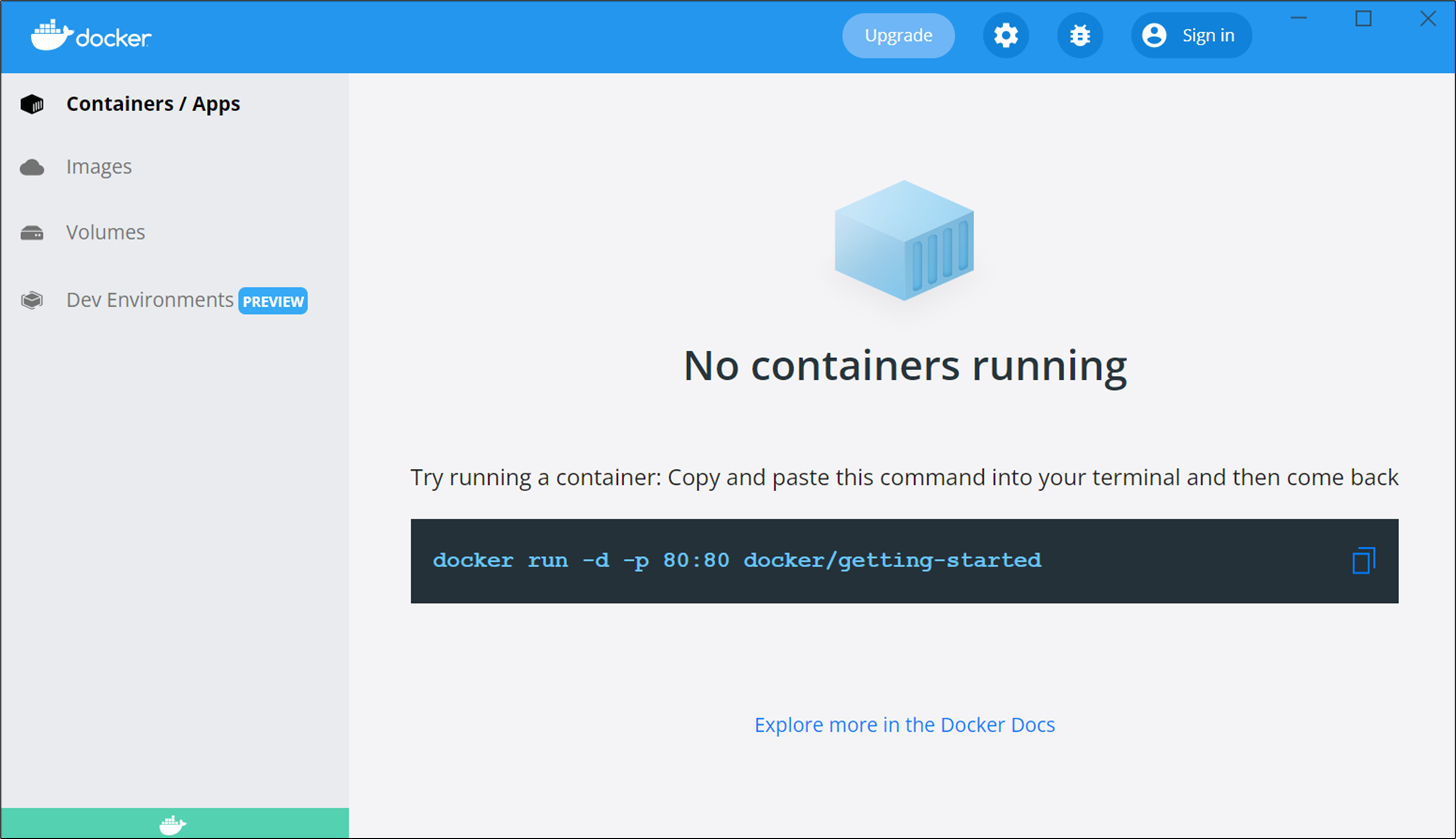Open Settings via the gear icon
The image size is (1456, 839).
[x=1005, y=36]
